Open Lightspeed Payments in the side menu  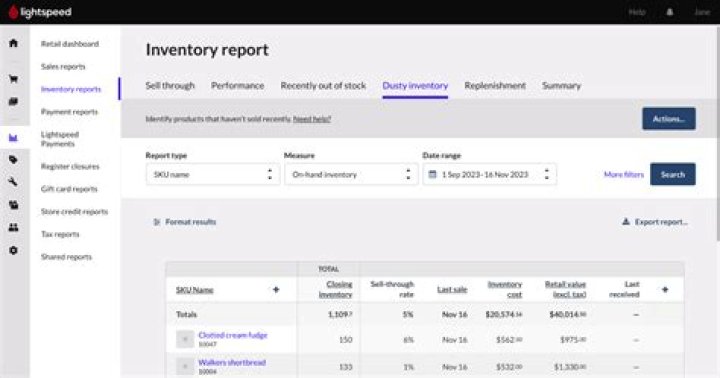point(60,139)
